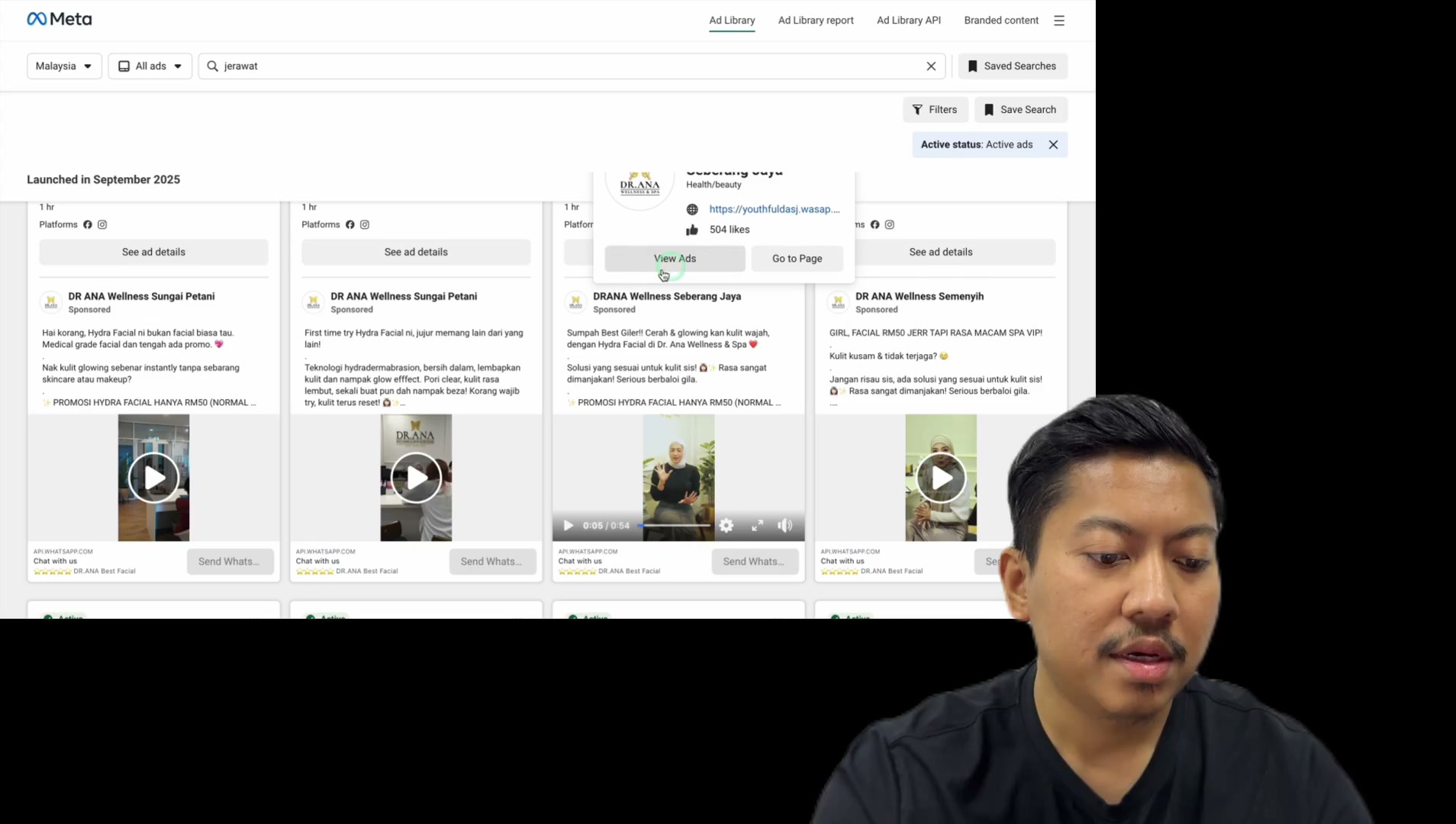Focus the jerawat search input field
Viewport: 1456px width, 824px height.
(572, 66)
